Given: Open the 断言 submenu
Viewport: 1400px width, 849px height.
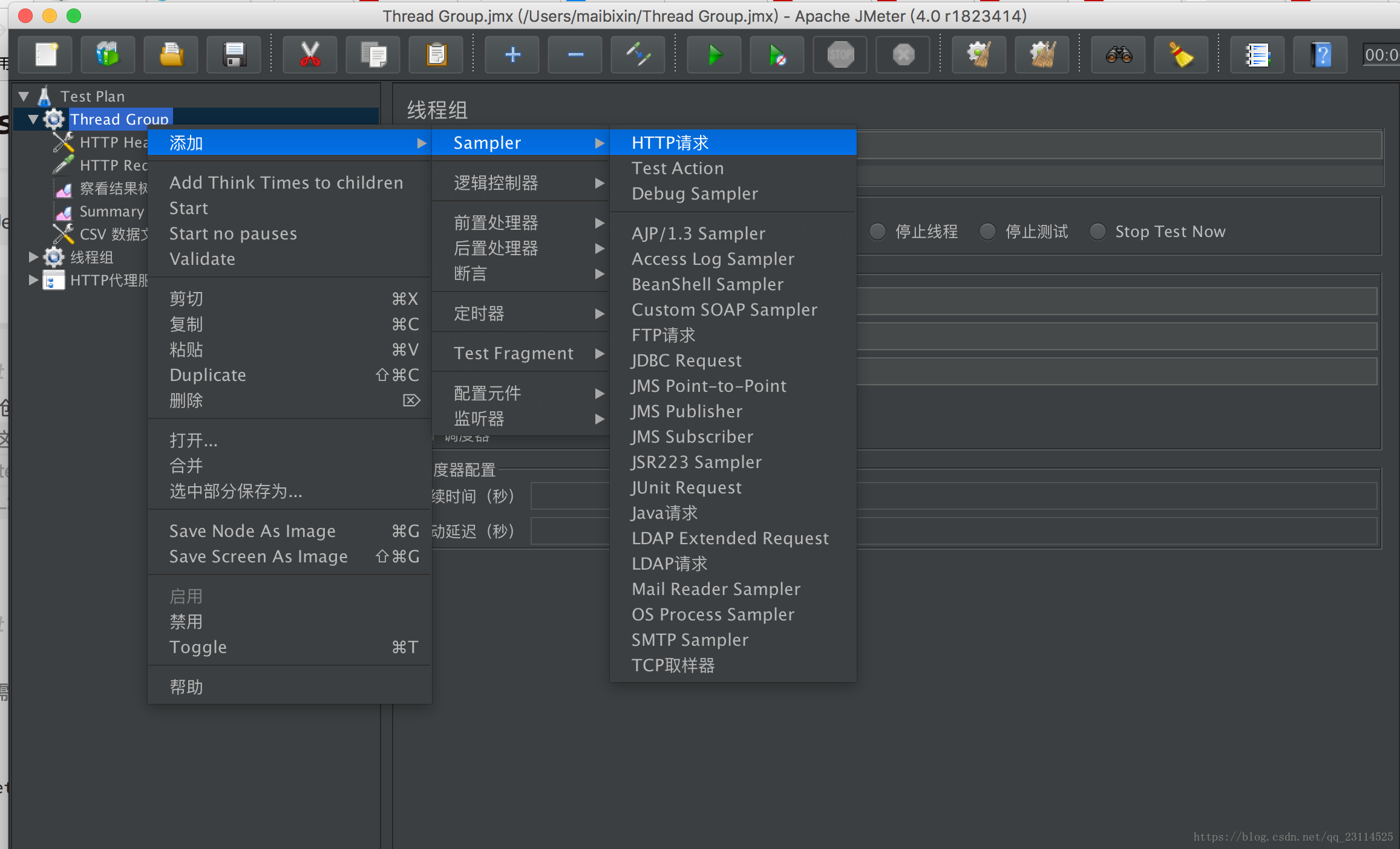Looking at the screenshot, I should click(x=521, y=273).
